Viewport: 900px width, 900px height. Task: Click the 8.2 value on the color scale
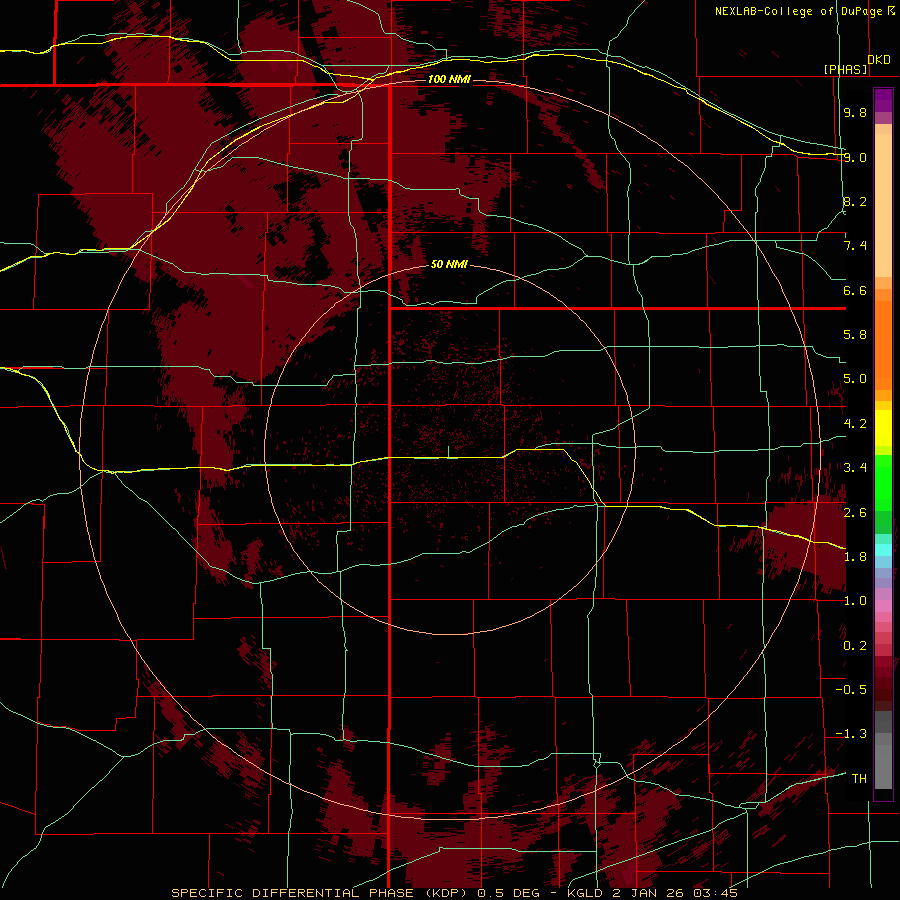(855, 201)
